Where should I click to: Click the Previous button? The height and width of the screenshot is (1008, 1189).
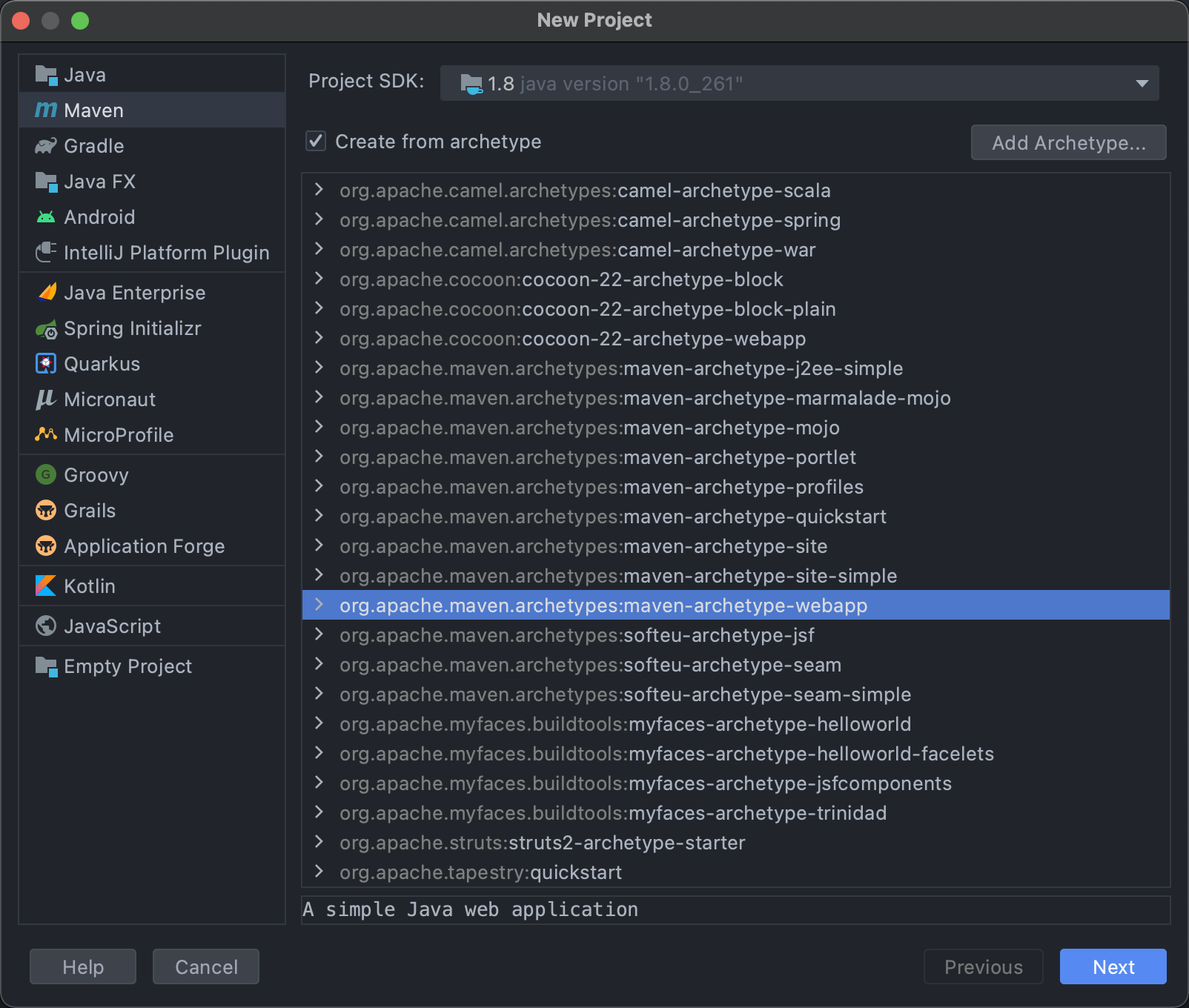[x=984, y=966]
